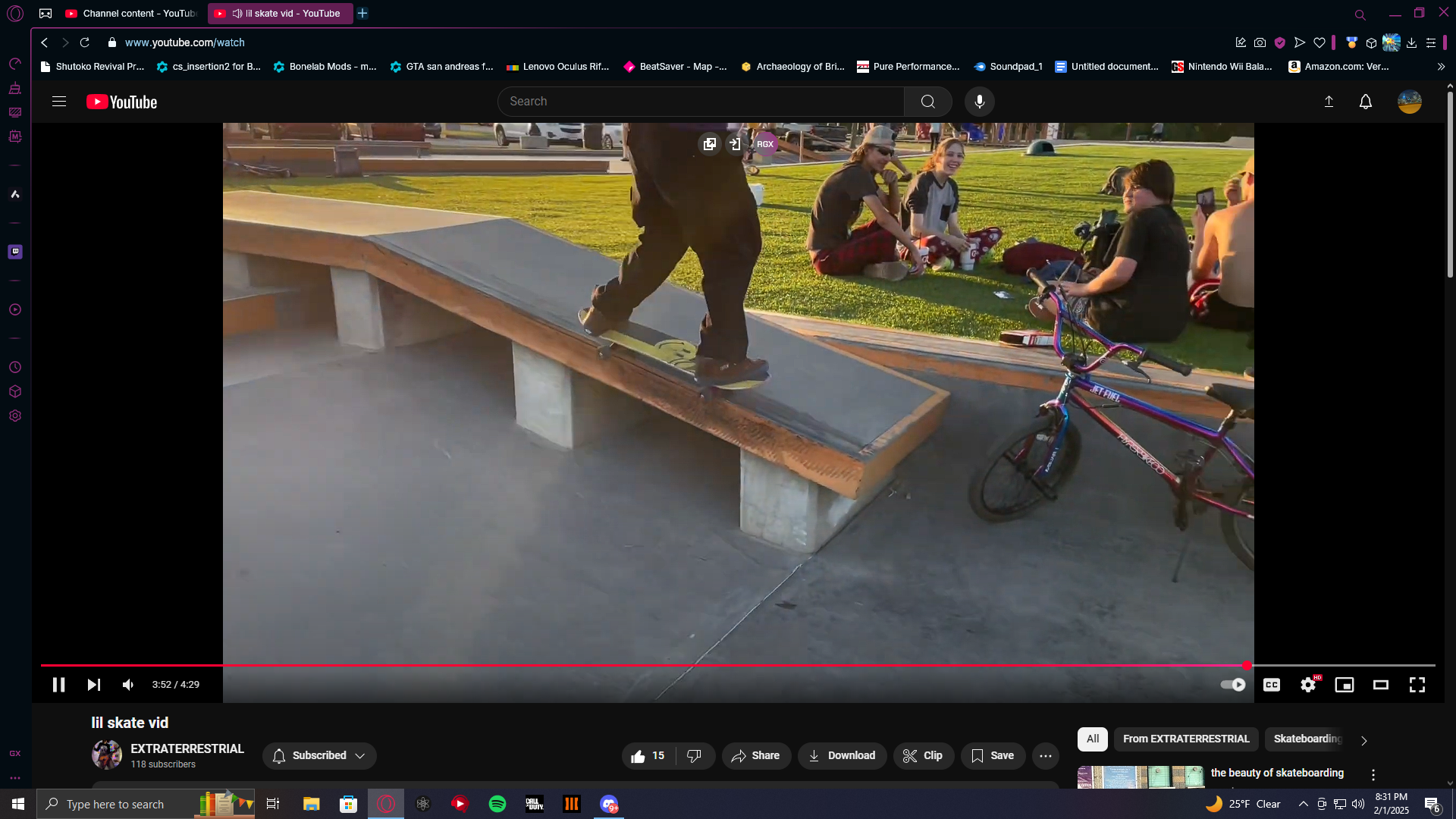1456x819 pixels.
Task: Switch to the Channel content tab
Action: [130, 14]
